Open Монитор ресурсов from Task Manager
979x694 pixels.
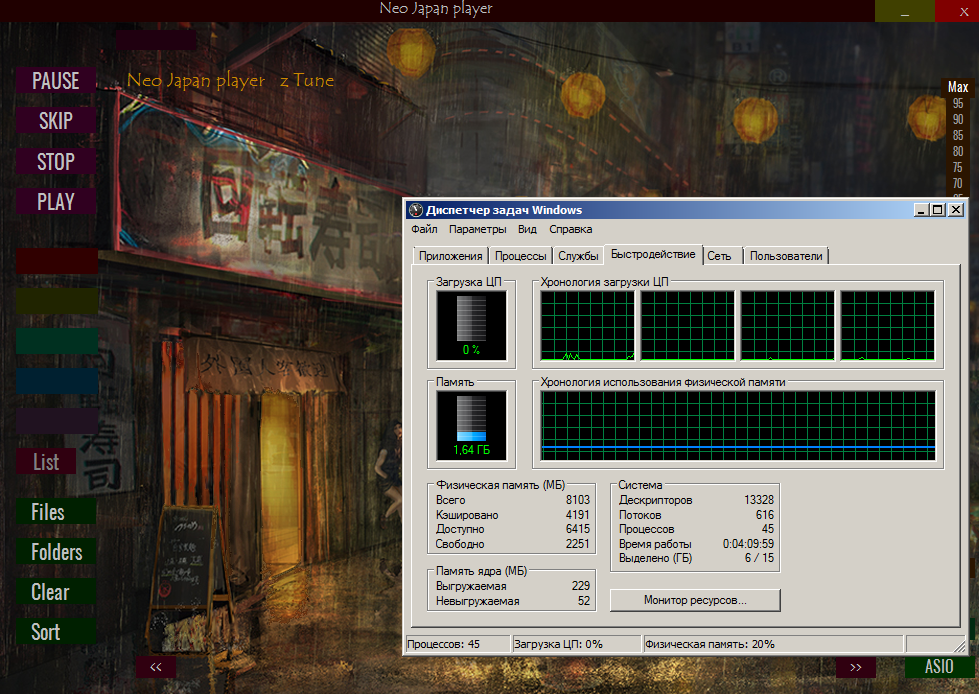click(695, 600)
